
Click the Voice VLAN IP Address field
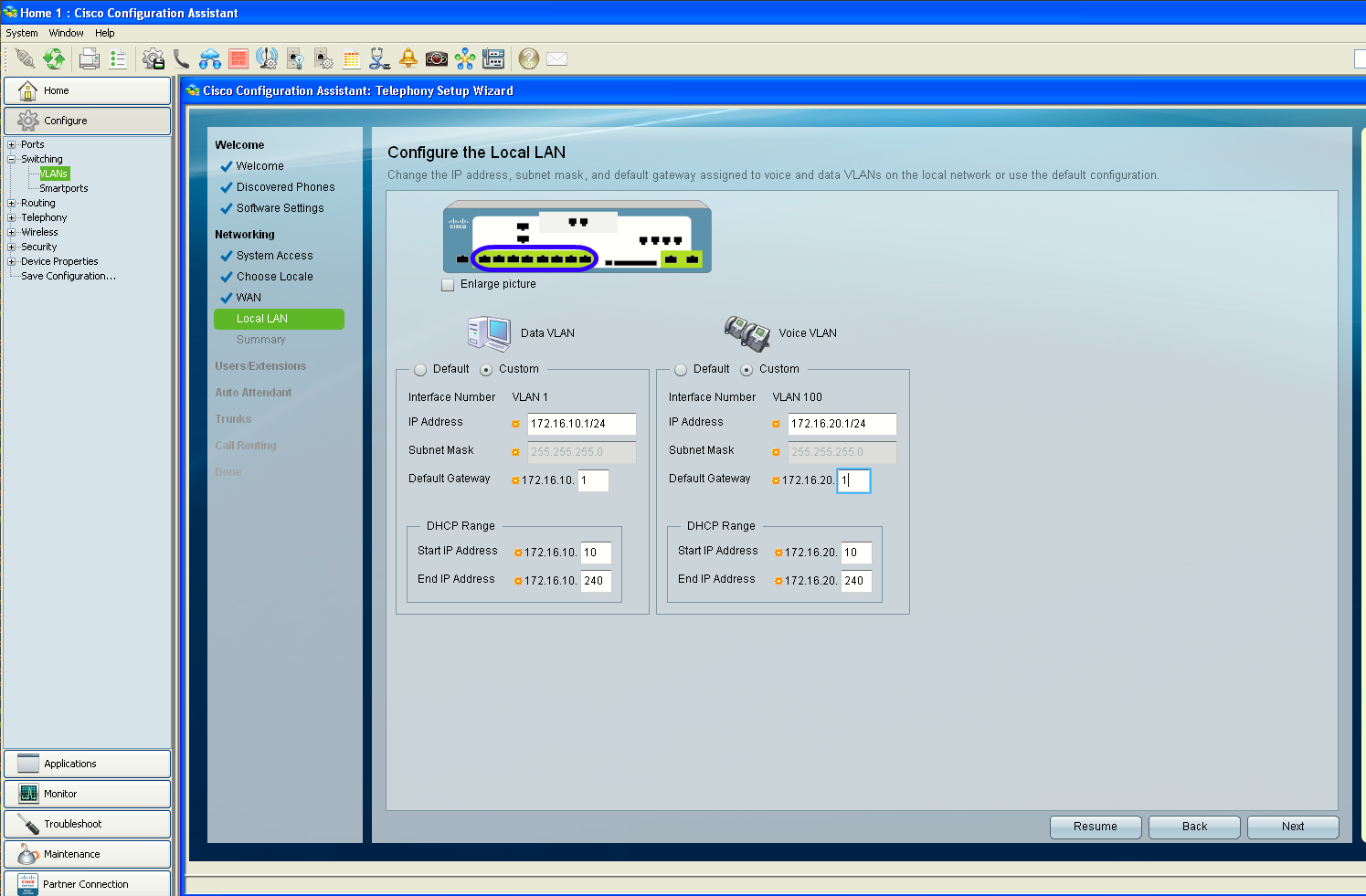point(842,424)
